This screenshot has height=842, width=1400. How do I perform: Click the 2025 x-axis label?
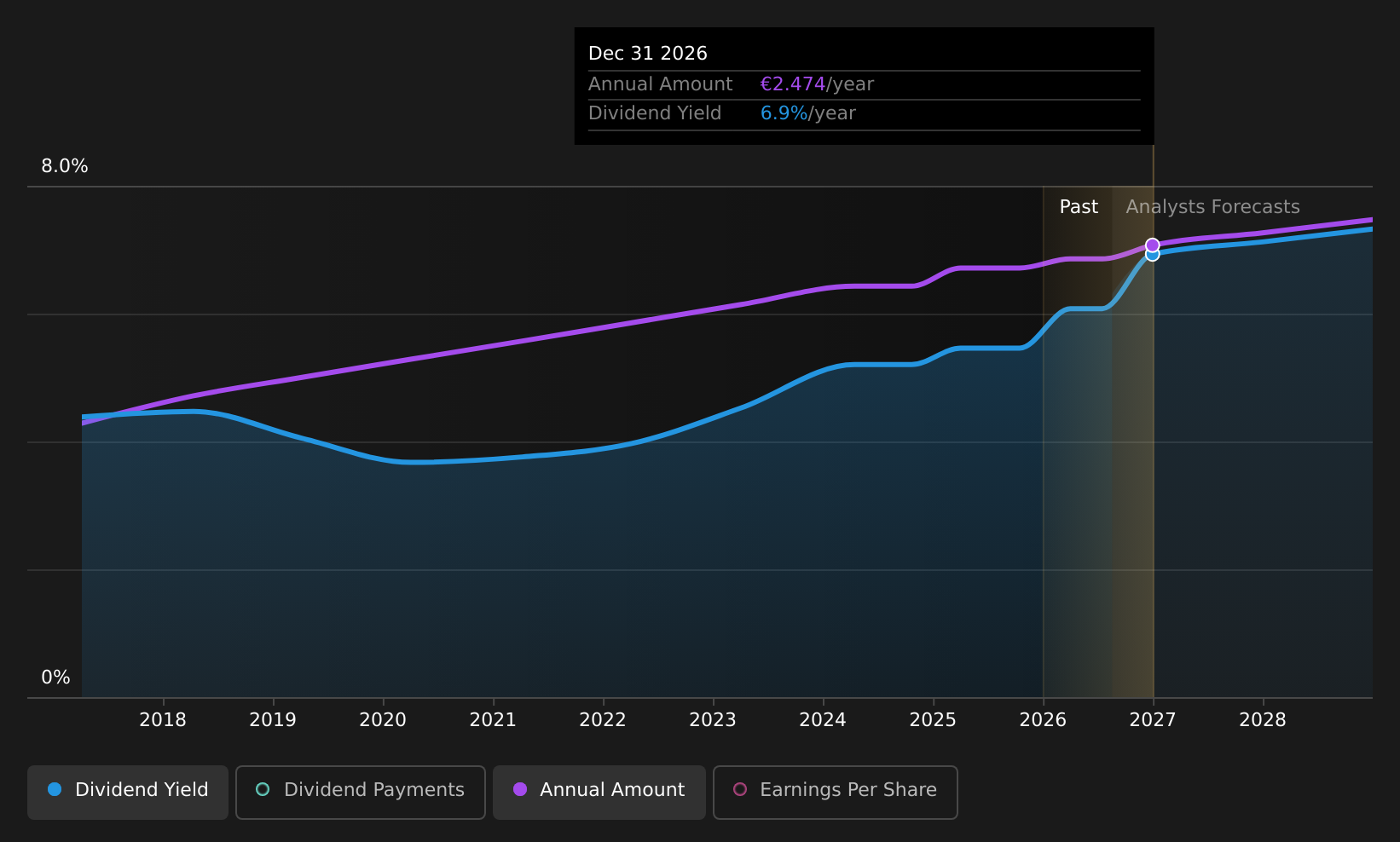point(933,720)
